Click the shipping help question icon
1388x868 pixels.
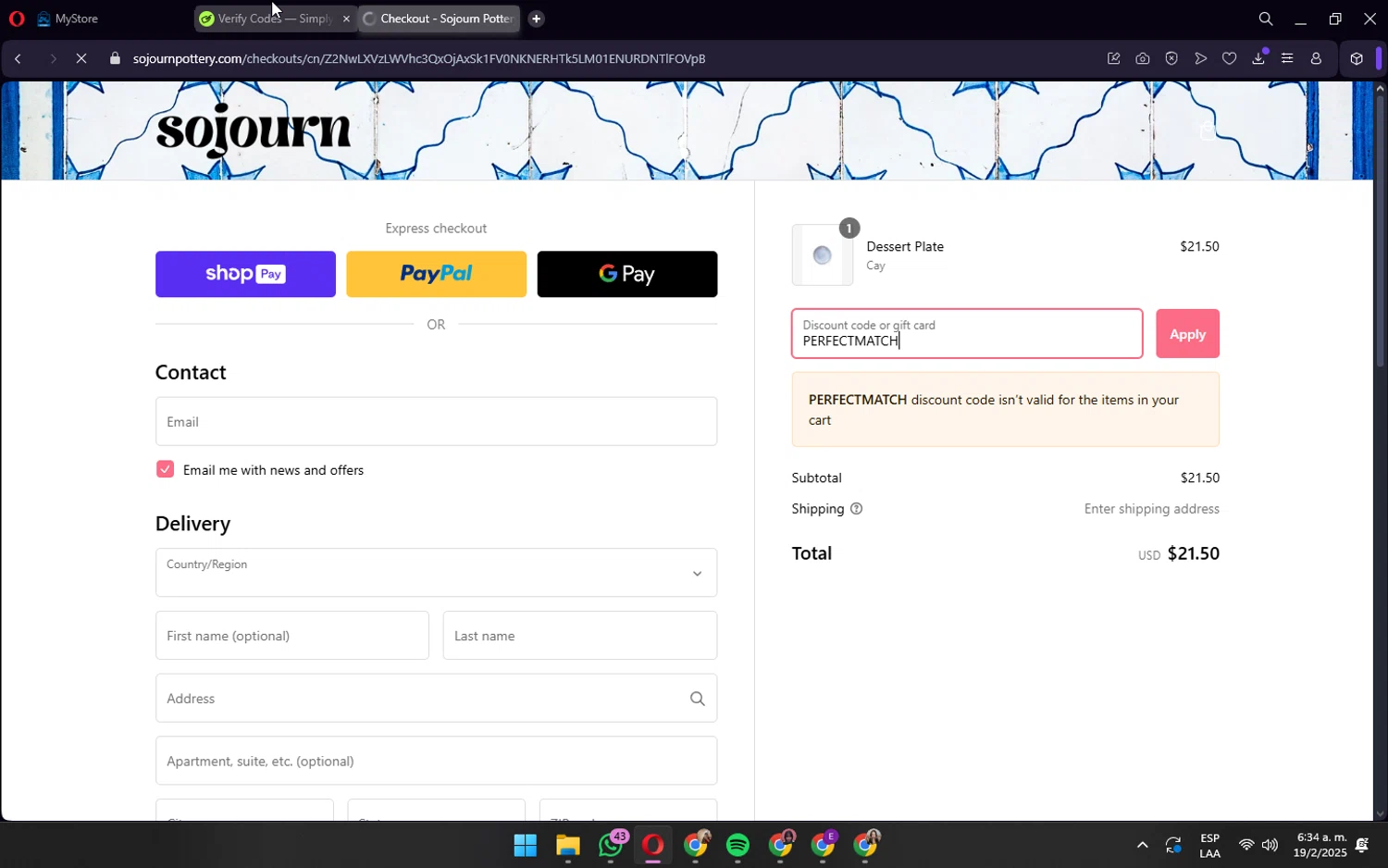pos(856,509)
